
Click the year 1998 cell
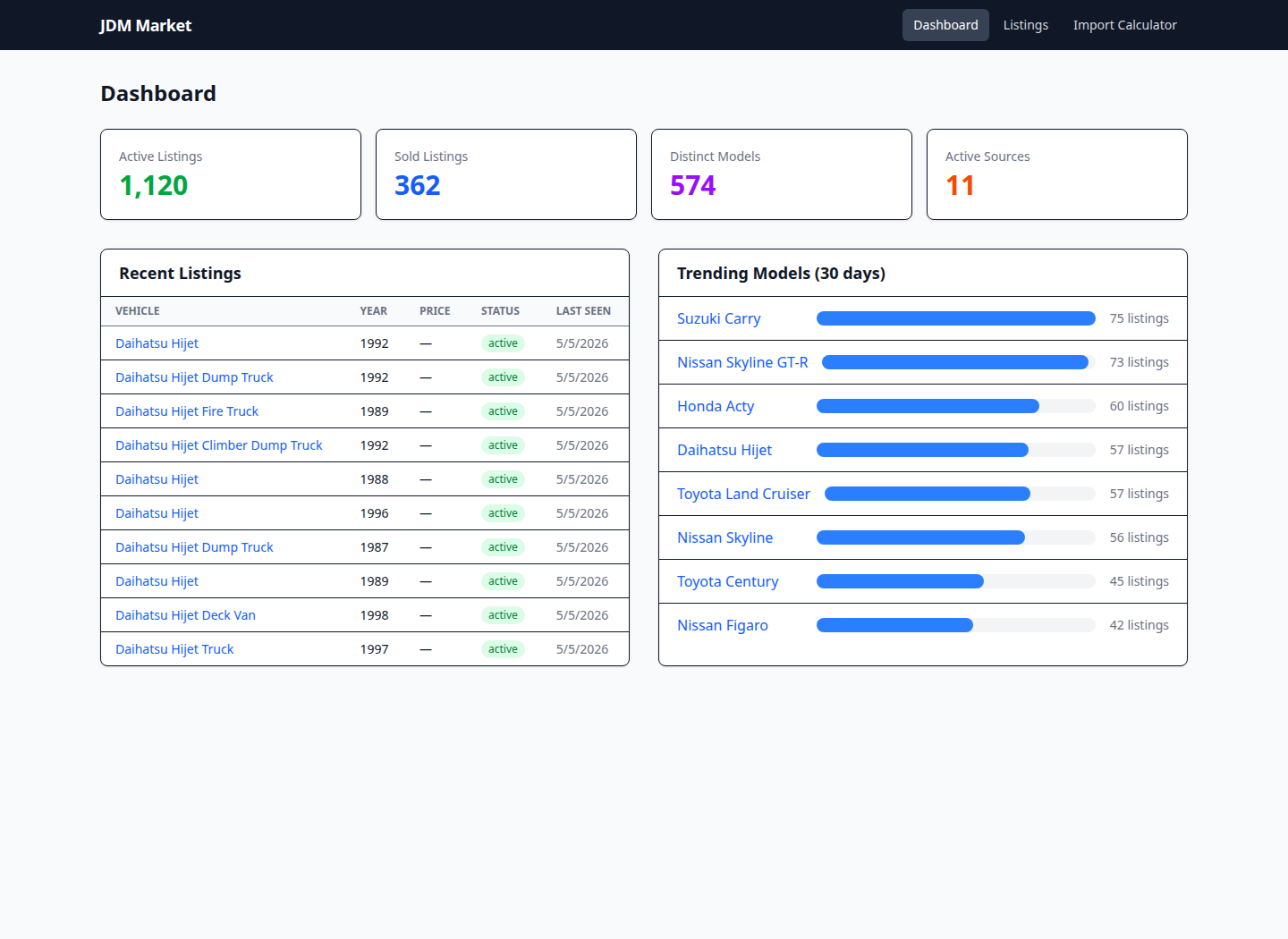(x=375, y=615)
